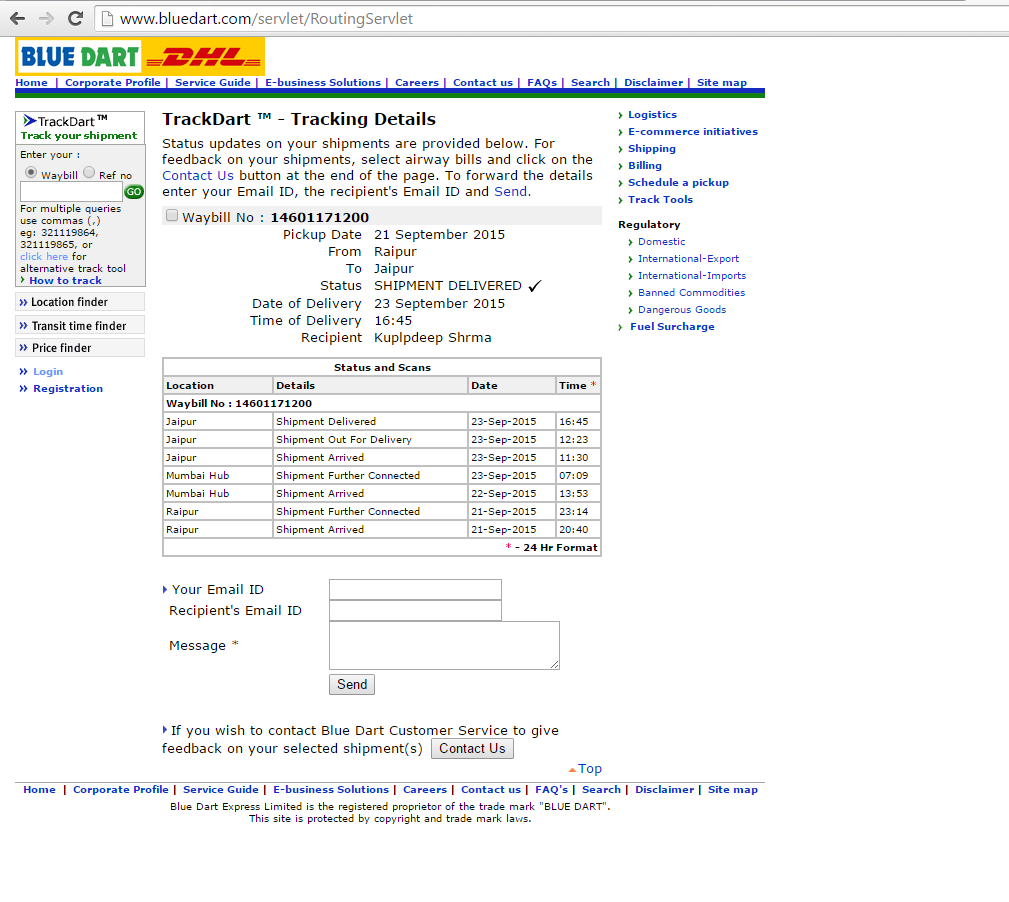Open E-commerce initiatives link
This screenshot has height=902, width=1009.
[693, 131]
